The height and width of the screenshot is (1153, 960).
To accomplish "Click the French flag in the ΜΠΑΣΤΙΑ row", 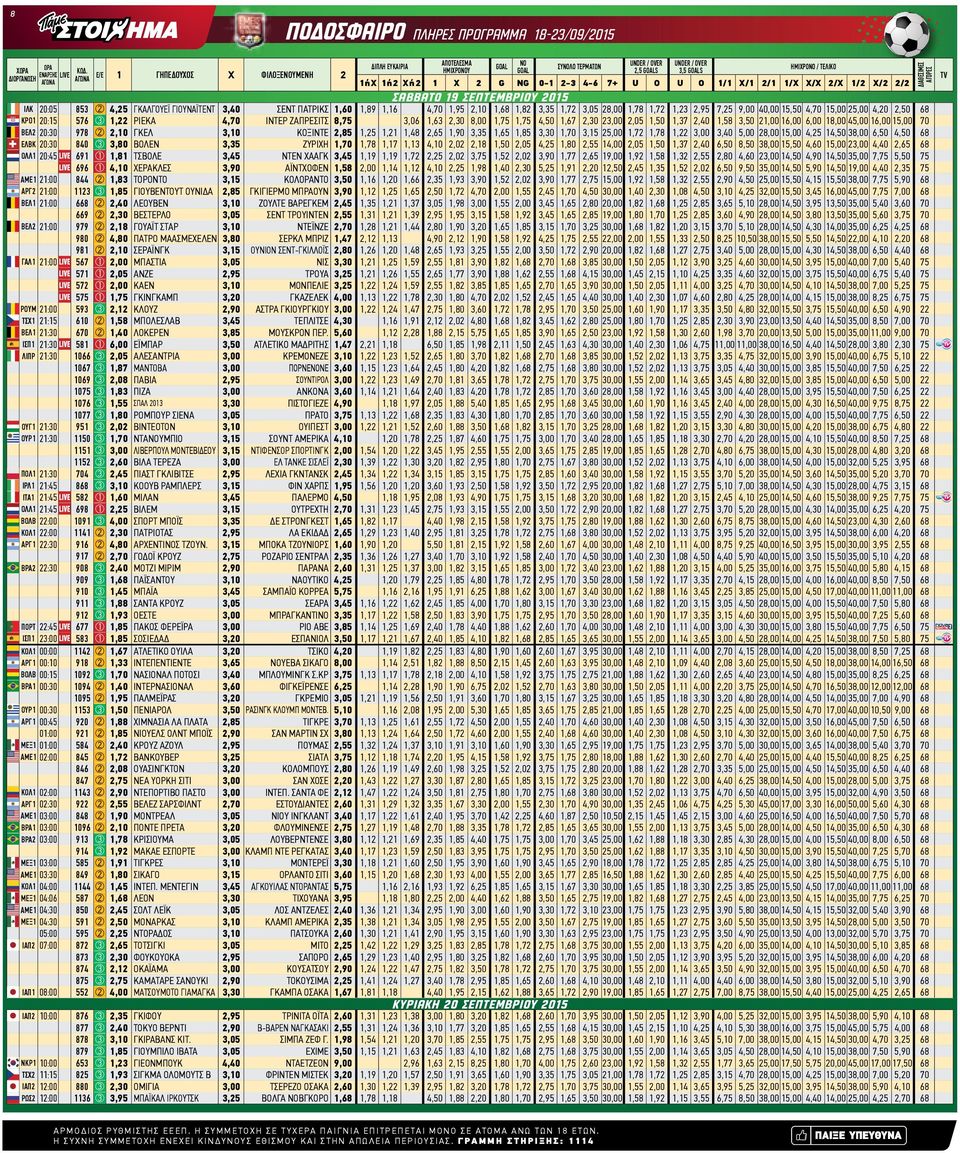I will click(12, 262).
